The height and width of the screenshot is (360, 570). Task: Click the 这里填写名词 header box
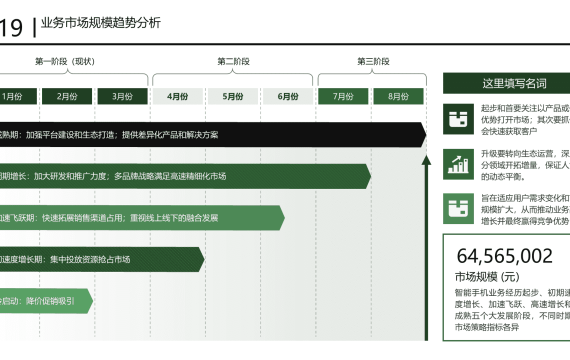(506, 83)
